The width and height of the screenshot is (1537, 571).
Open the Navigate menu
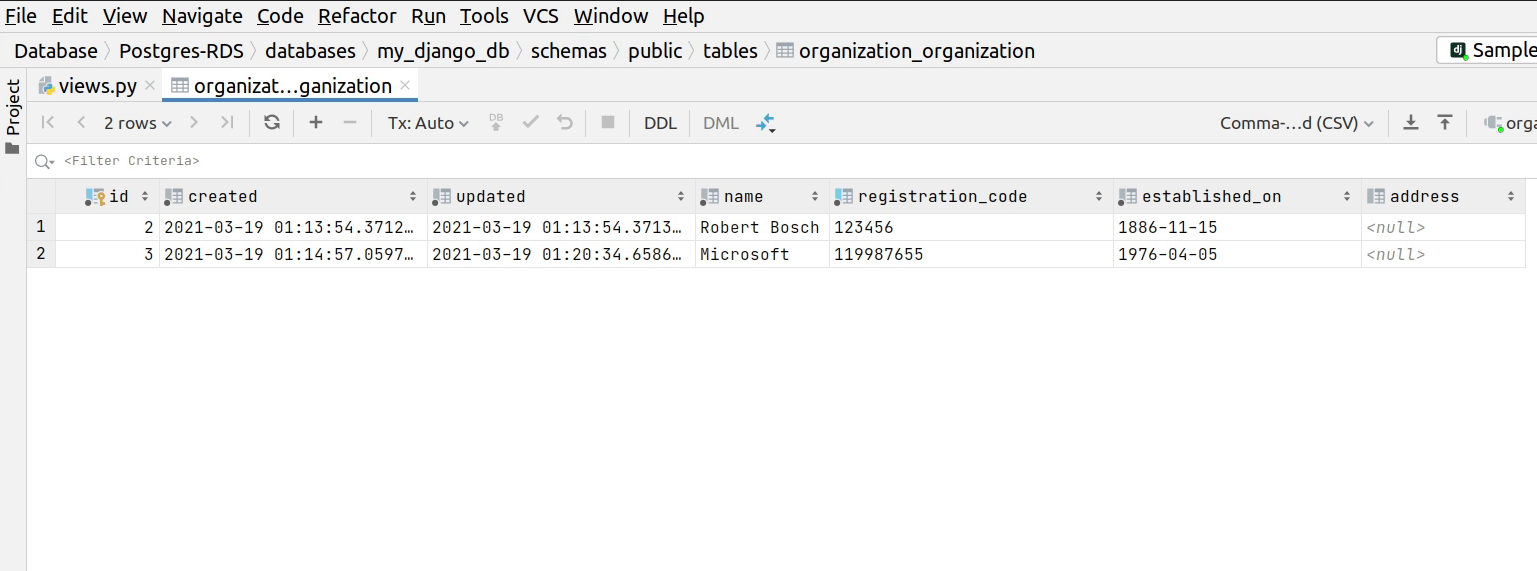(202, 16)
